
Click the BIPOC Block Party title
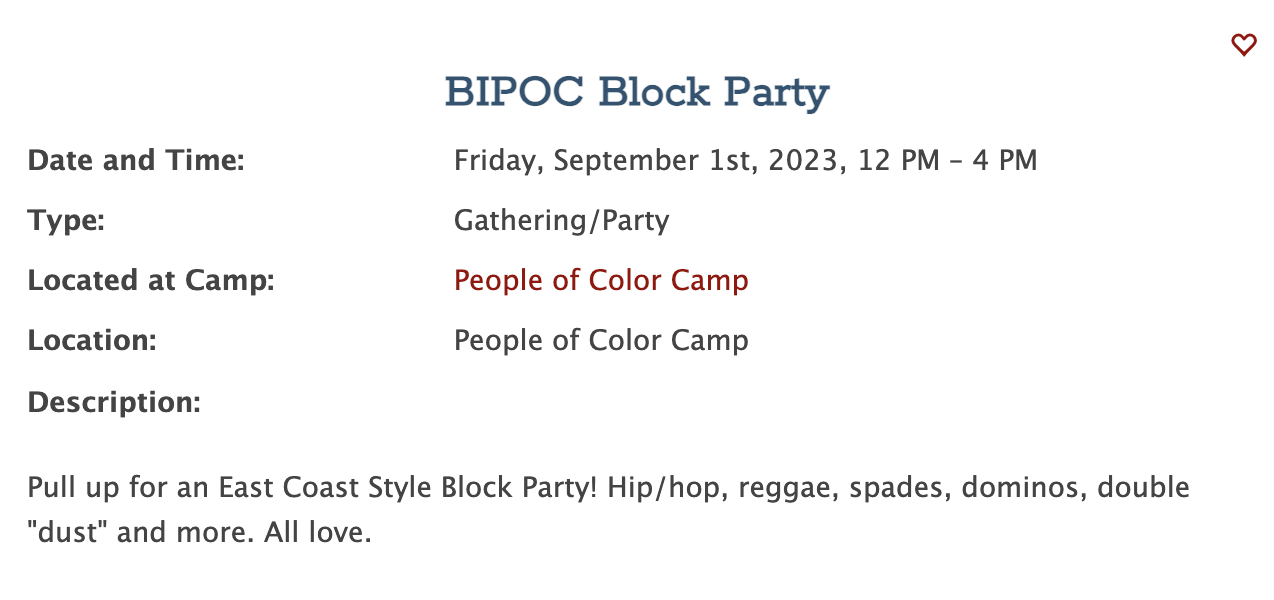pos(637,93)
